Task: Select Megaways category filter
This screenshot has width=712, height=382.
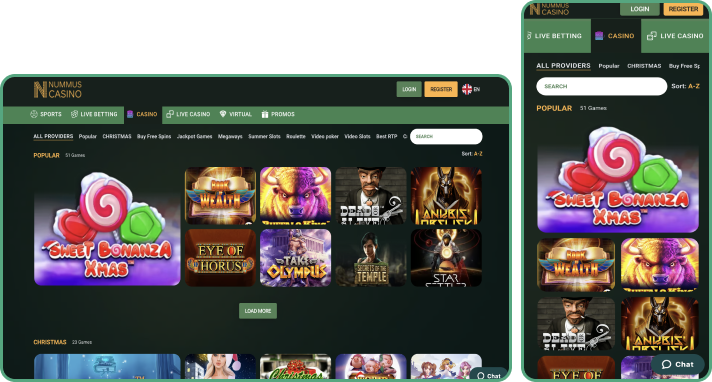Action: pos(230,136)
